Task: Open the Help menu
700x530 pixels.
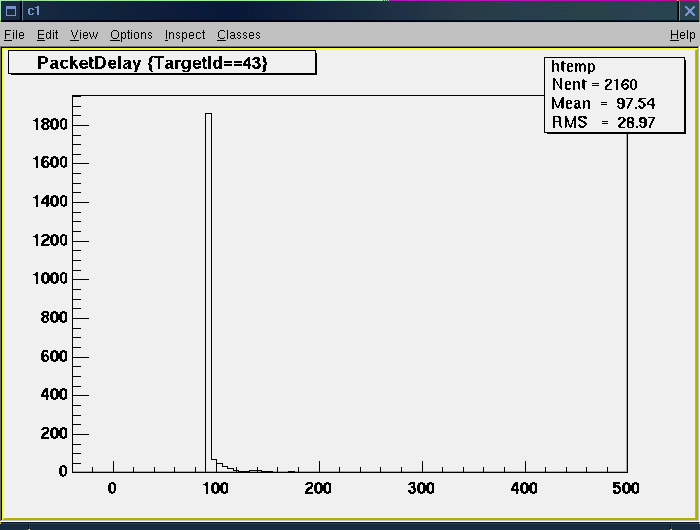Action: click(683, 35)
